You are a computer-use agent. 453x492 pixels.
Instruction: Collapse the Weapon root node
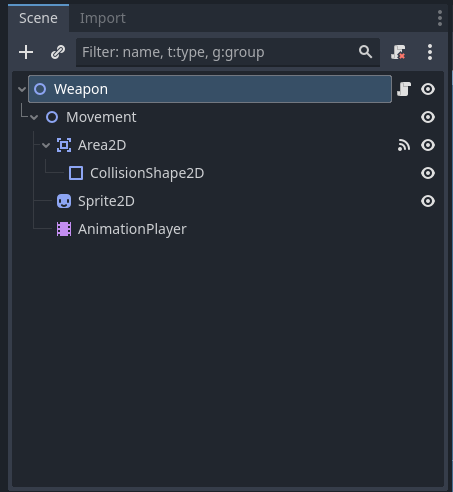pyautogui.click(x=22, y=89)
